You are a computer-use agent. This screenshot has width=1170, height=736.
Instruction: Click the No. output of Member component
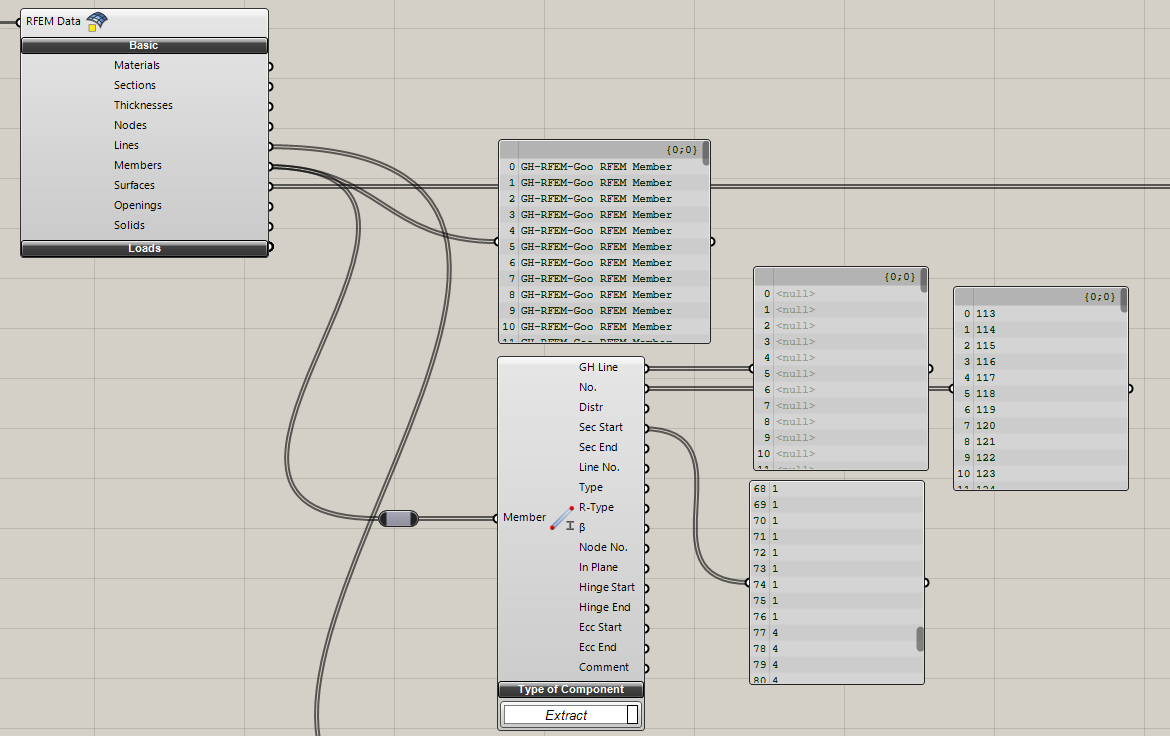(588, 387)
